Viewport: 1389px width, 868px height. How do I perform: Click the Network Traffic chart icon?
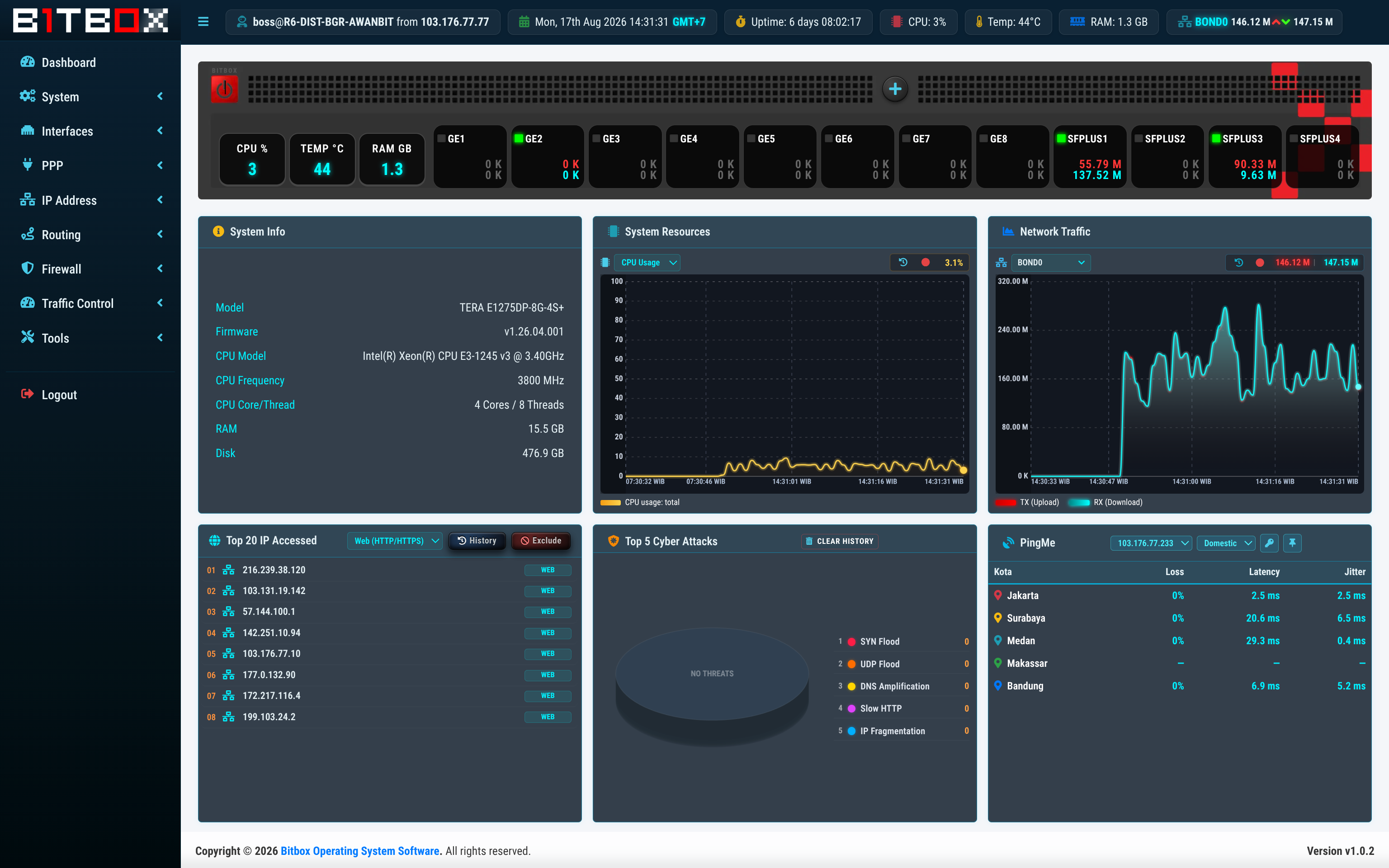1008,231
